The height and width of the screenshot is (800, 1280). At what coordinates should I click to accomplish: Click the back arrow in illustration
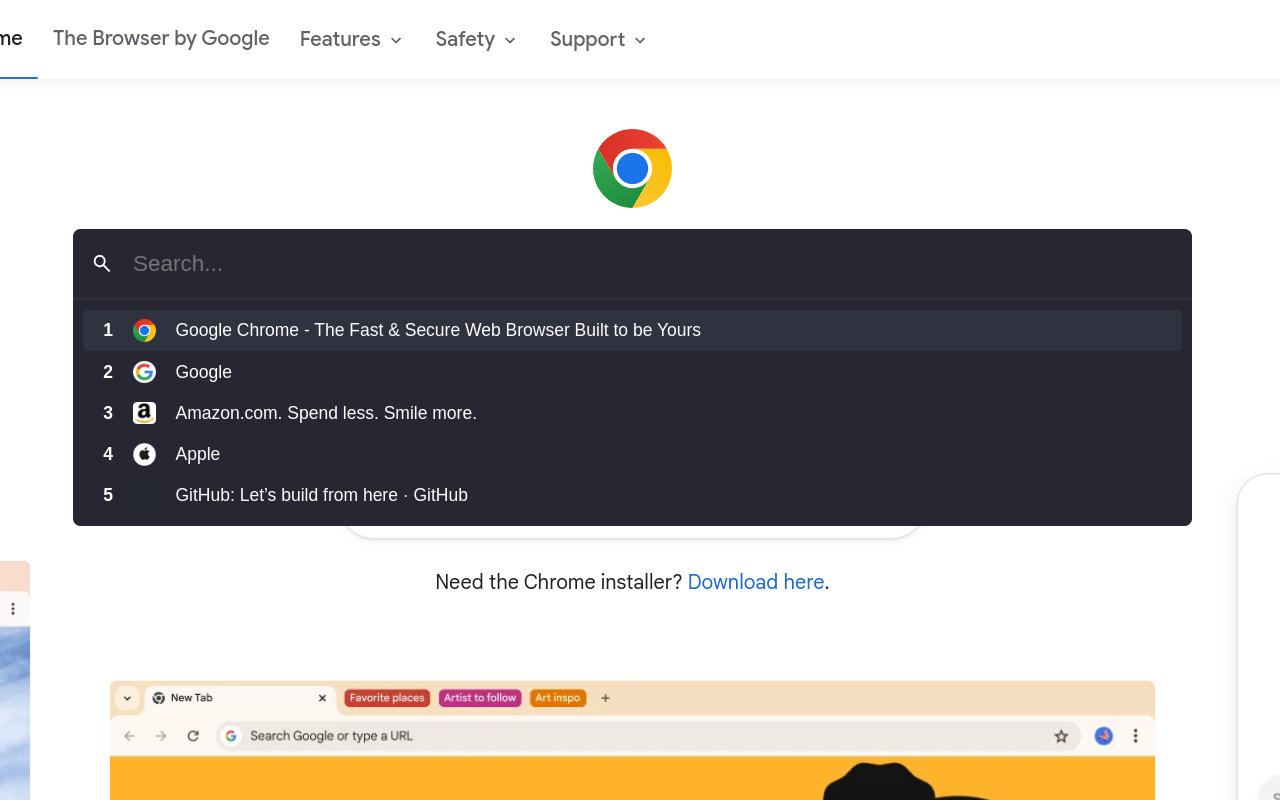pos(129,736)
